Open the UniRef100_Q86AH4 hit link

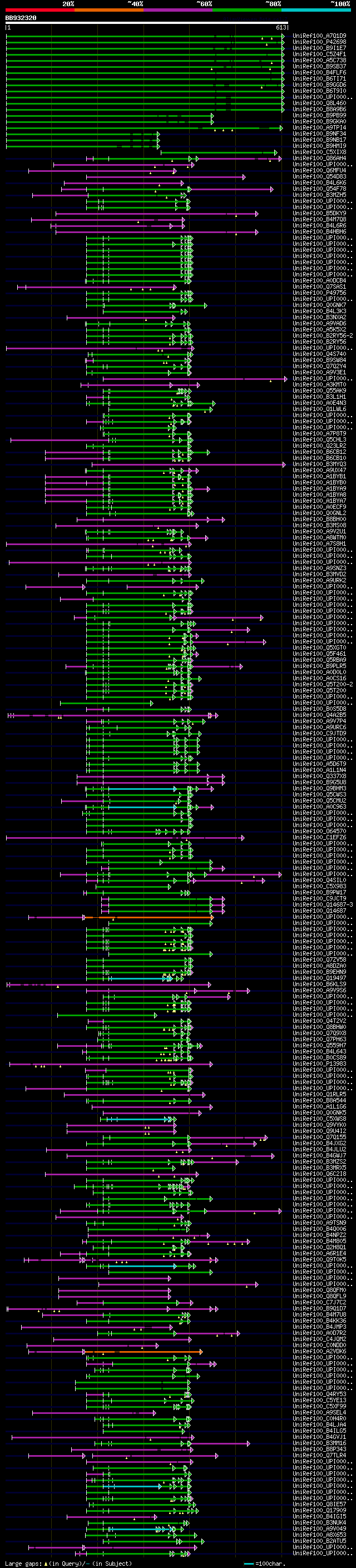point(319,159)
